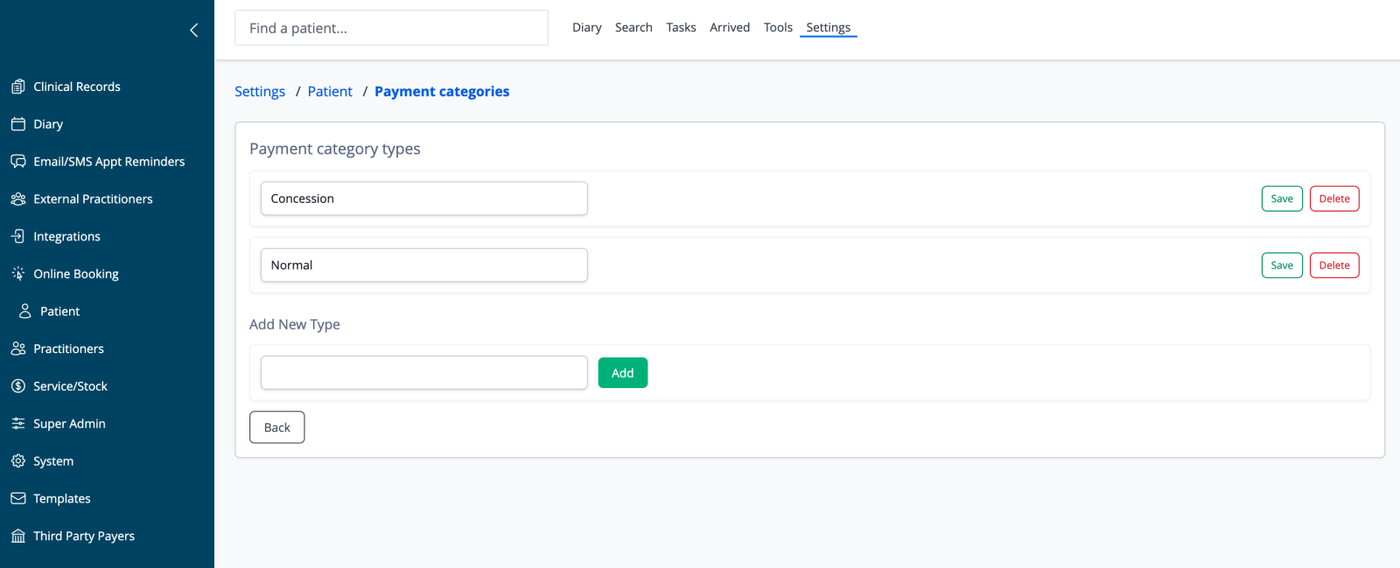Screen dimensions: 1400x568
Task: Go to the Patient breadcrumb link
Action: coord(330,91)
